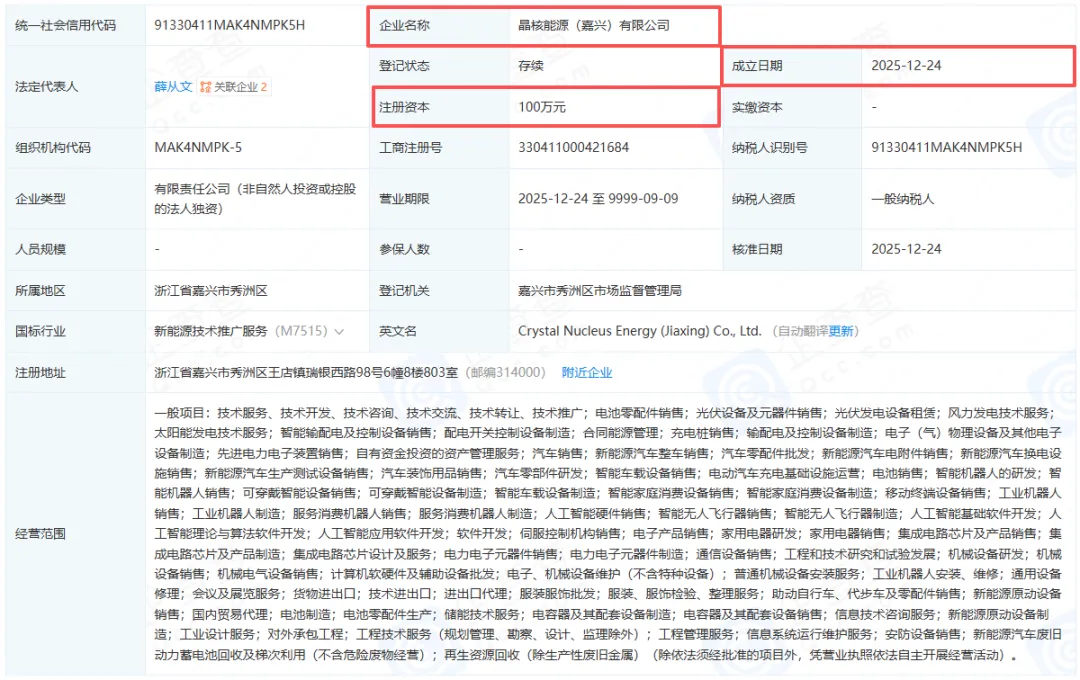
Task: Click the 纳税人识别号 label
Action: click(x=769, y=147)
